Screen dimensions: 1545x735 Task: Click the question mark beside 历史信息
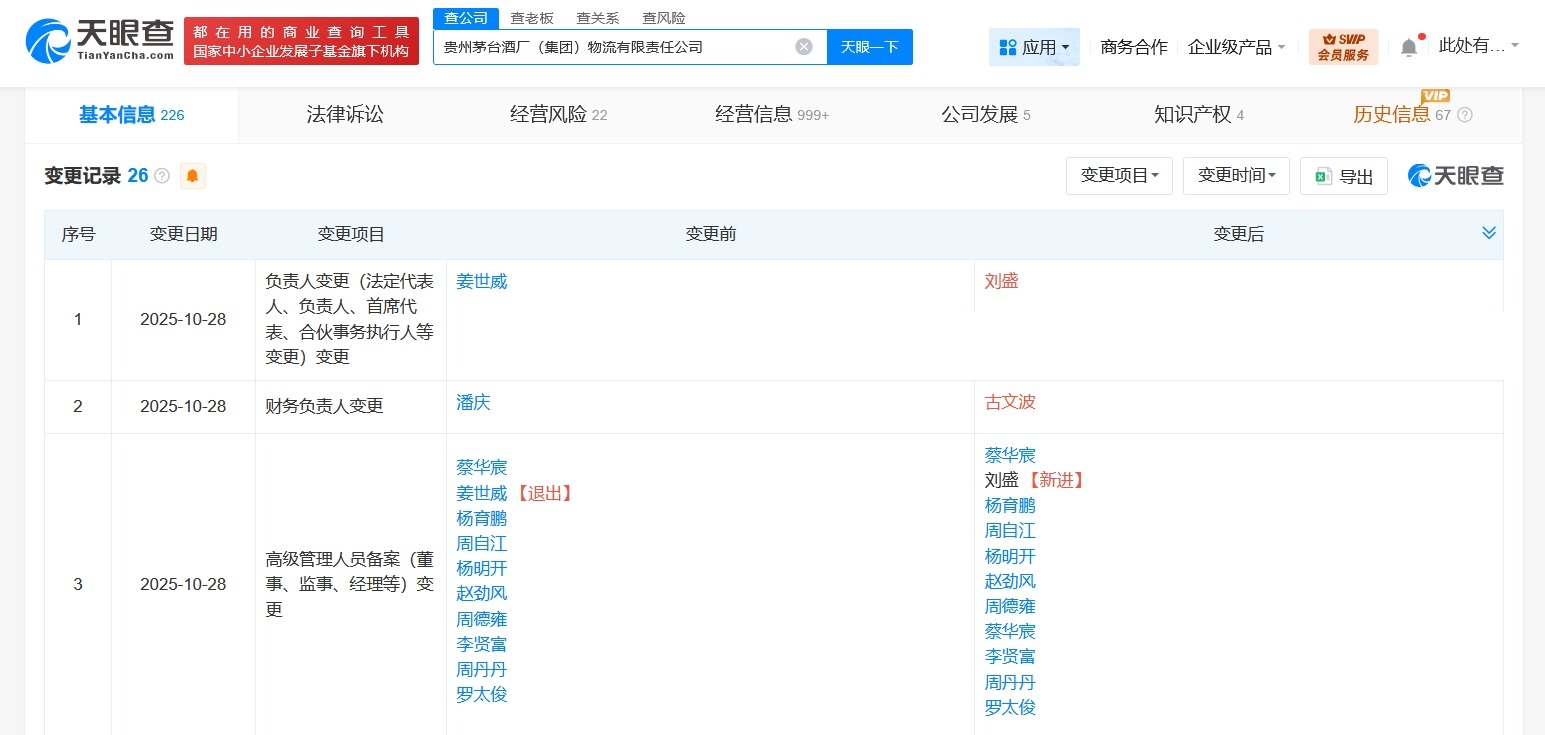(1464, 115)
